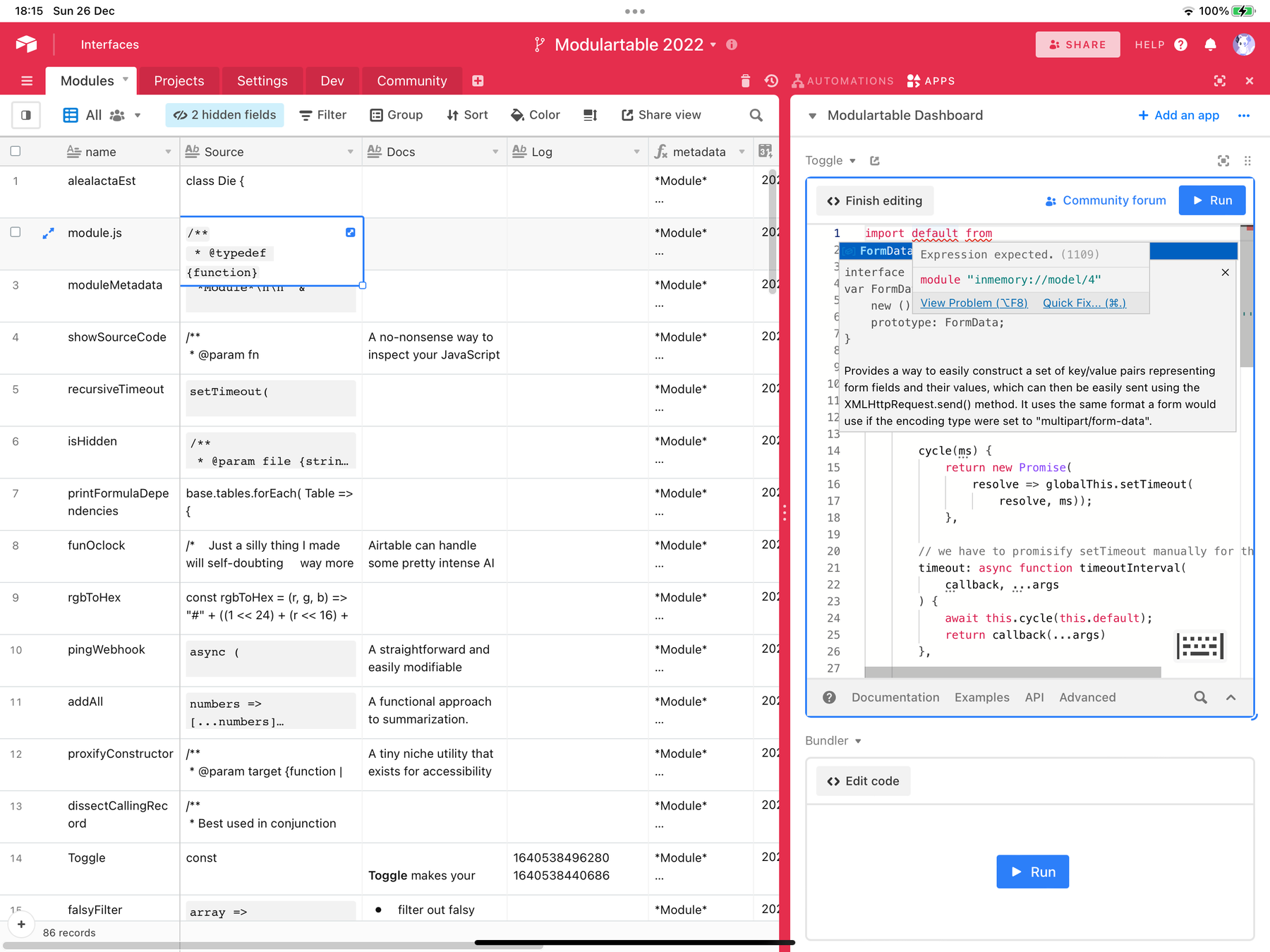
Task: Open the Community table tab
Action: pos(411,81)
